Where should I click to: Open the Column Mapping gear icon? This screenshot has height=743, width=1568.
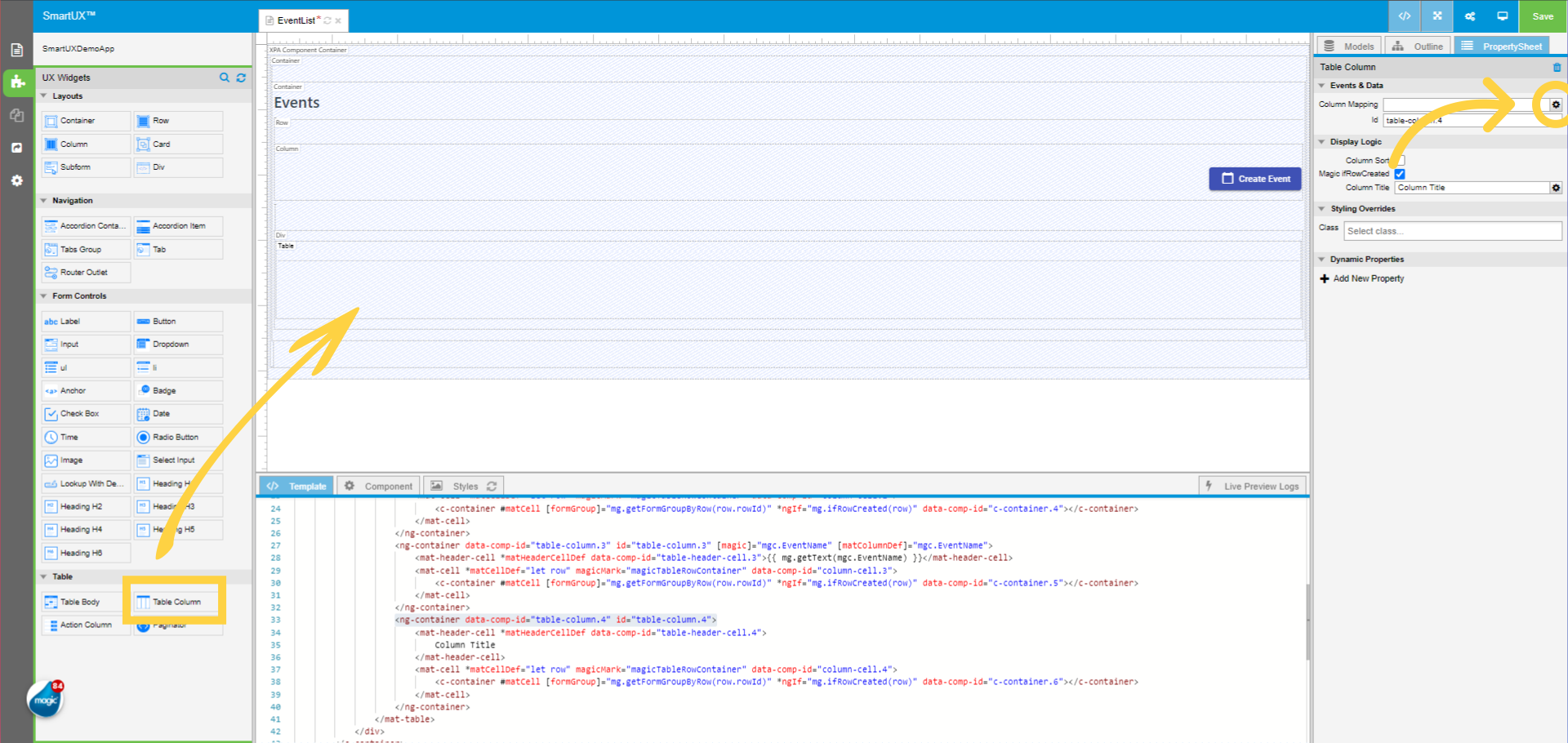point(1555,105)
